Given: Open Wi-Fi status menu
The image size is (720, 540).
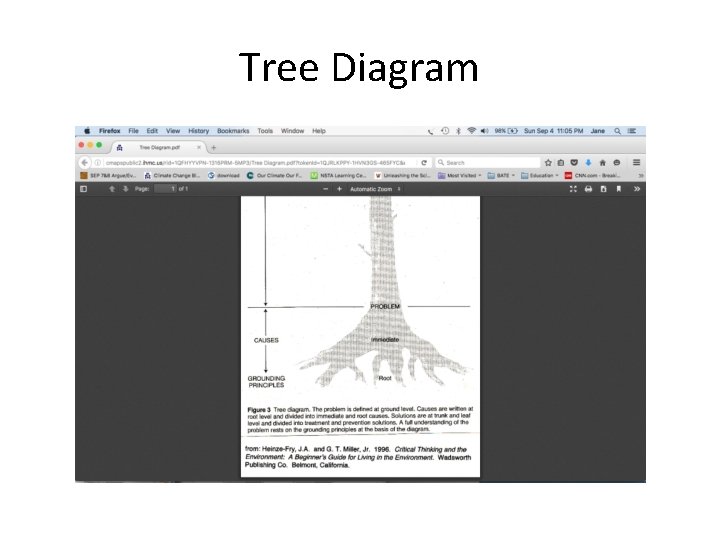Looking at the screenshot, I should pyautogui.click(x=471, y=131).
